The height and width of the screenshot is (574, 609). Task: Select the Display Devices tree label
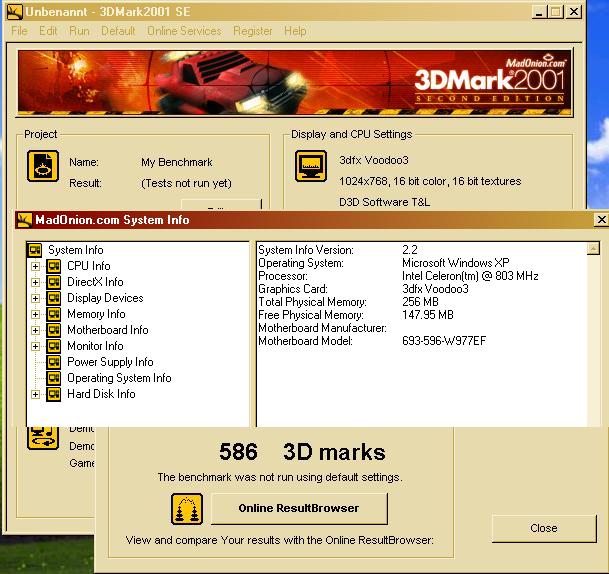tap(105, 298)
